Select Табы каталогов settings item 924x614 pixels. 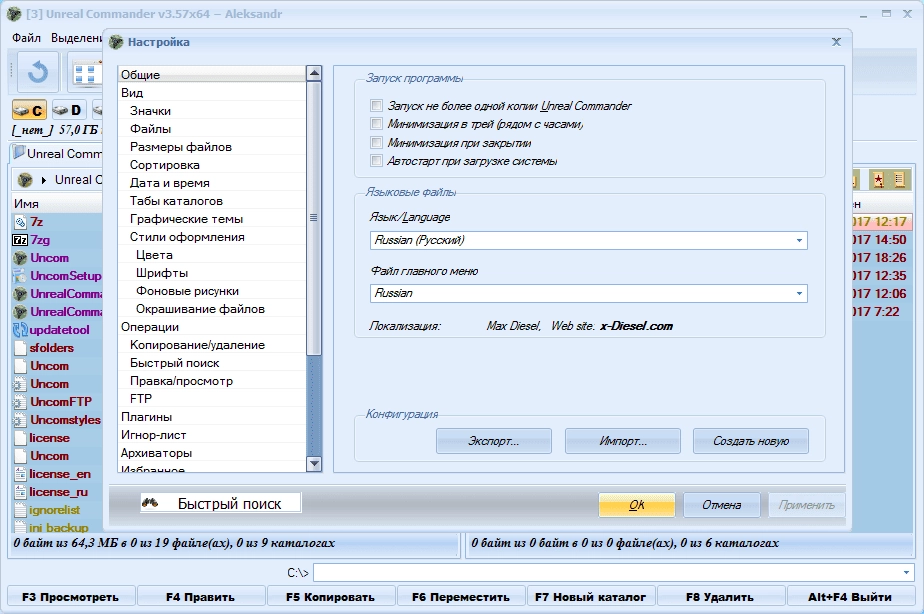[212, 201]
